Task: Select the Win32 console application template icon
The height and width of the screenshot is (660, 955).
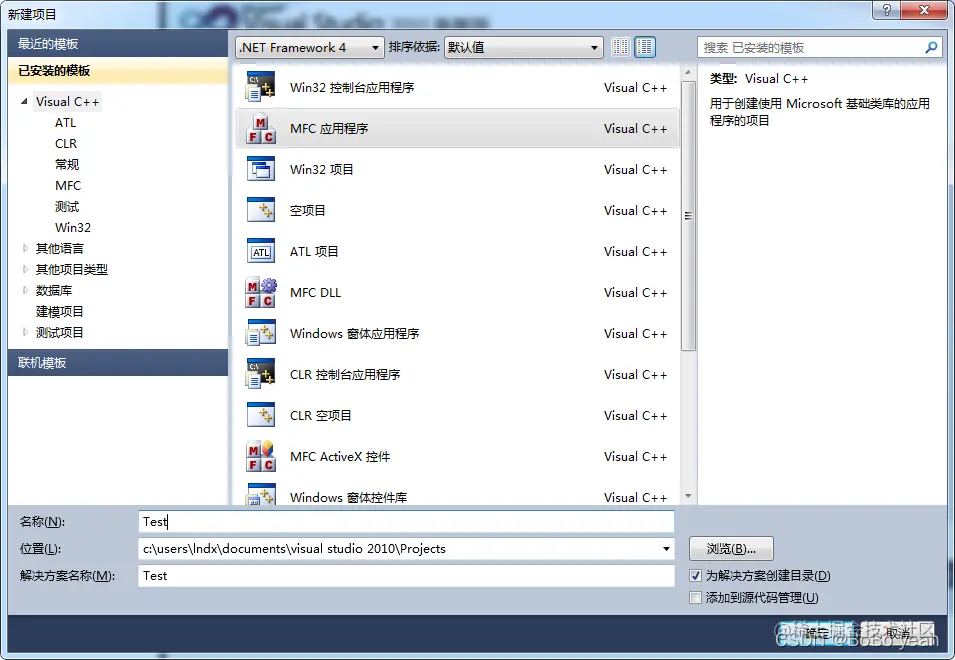Action: coord(261,87)
